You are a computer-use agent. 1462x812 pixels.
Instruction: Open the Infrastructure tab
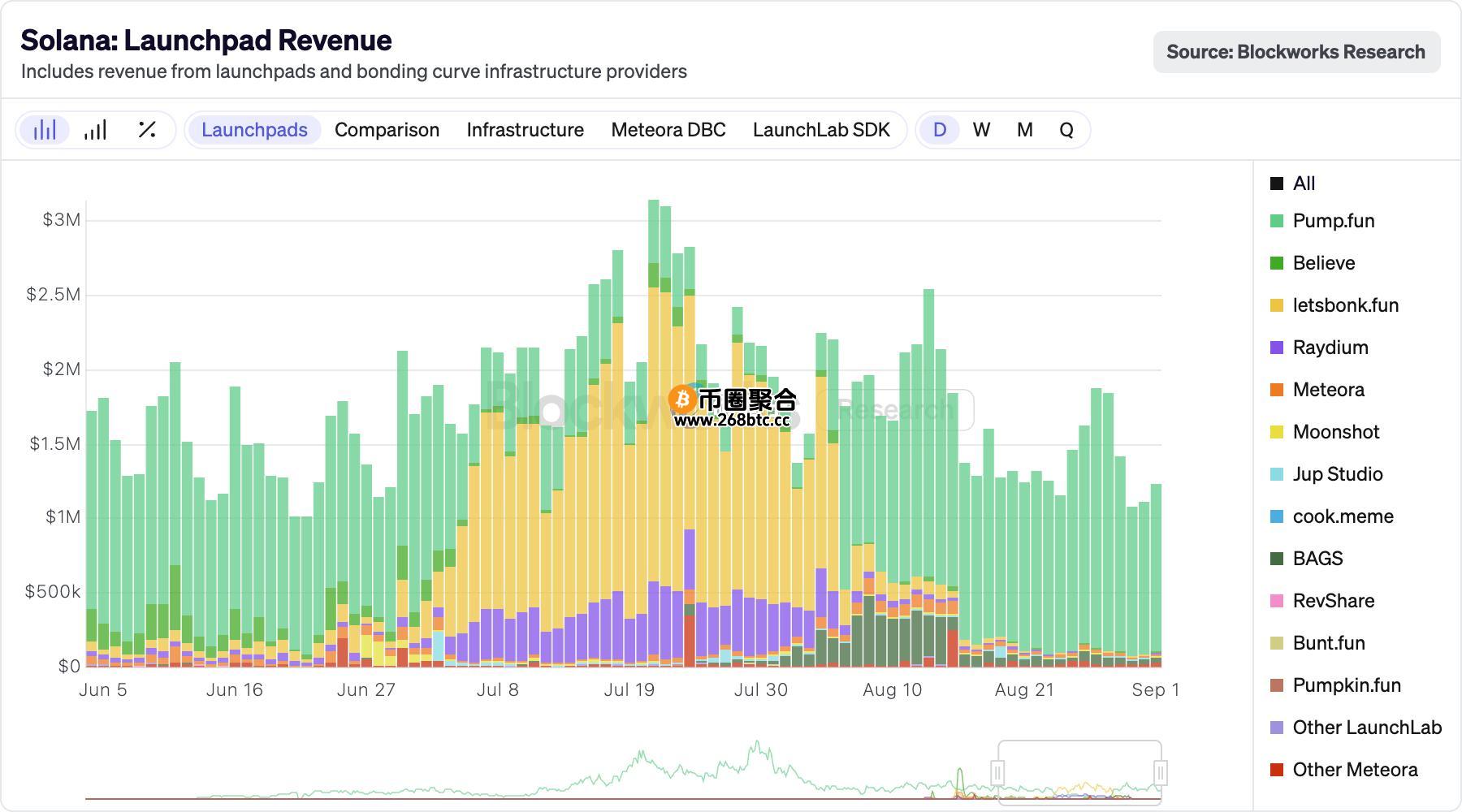click(x=525, y=130)
